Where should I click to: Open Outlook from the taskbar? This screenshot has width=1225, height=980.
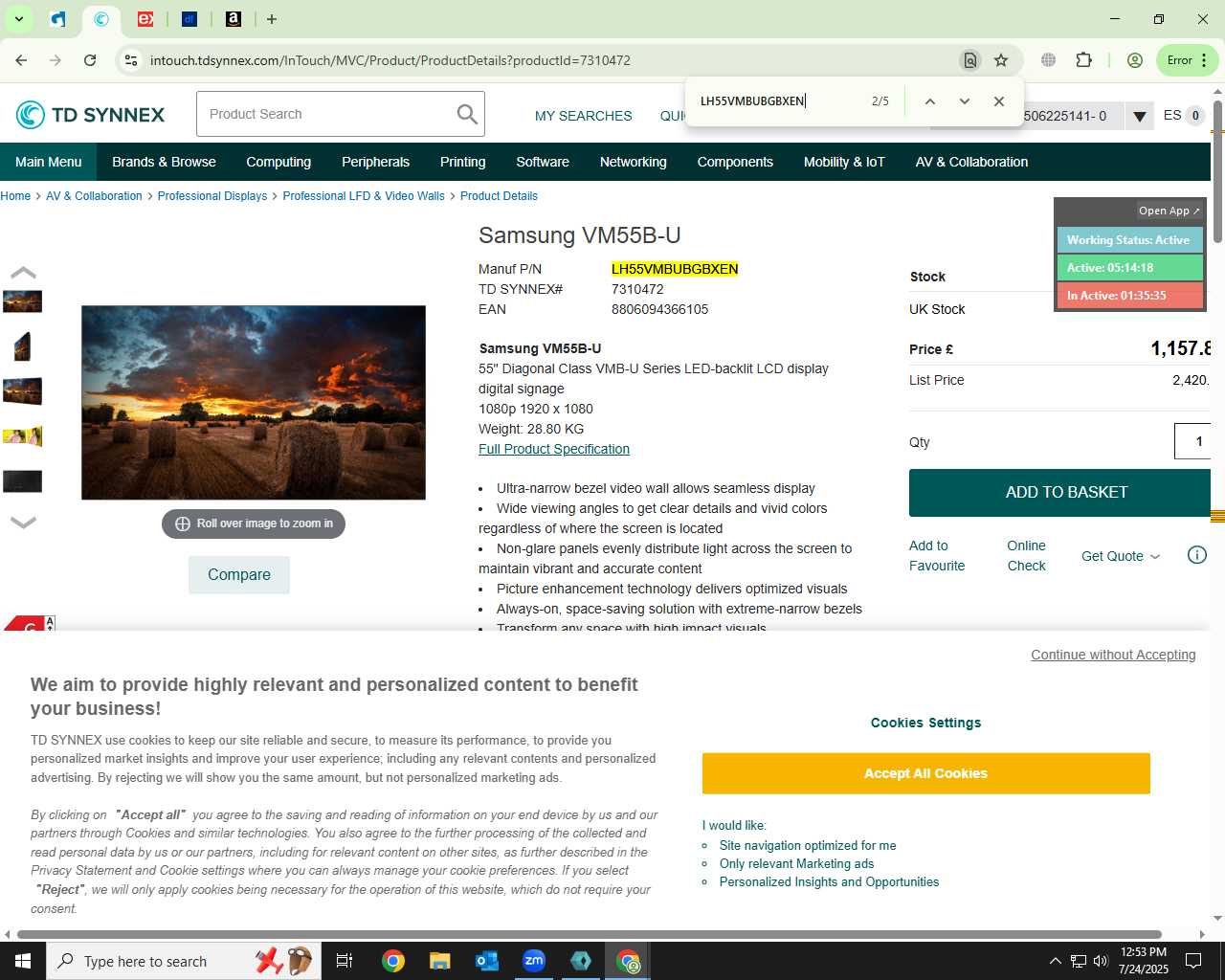coord(487,961)
